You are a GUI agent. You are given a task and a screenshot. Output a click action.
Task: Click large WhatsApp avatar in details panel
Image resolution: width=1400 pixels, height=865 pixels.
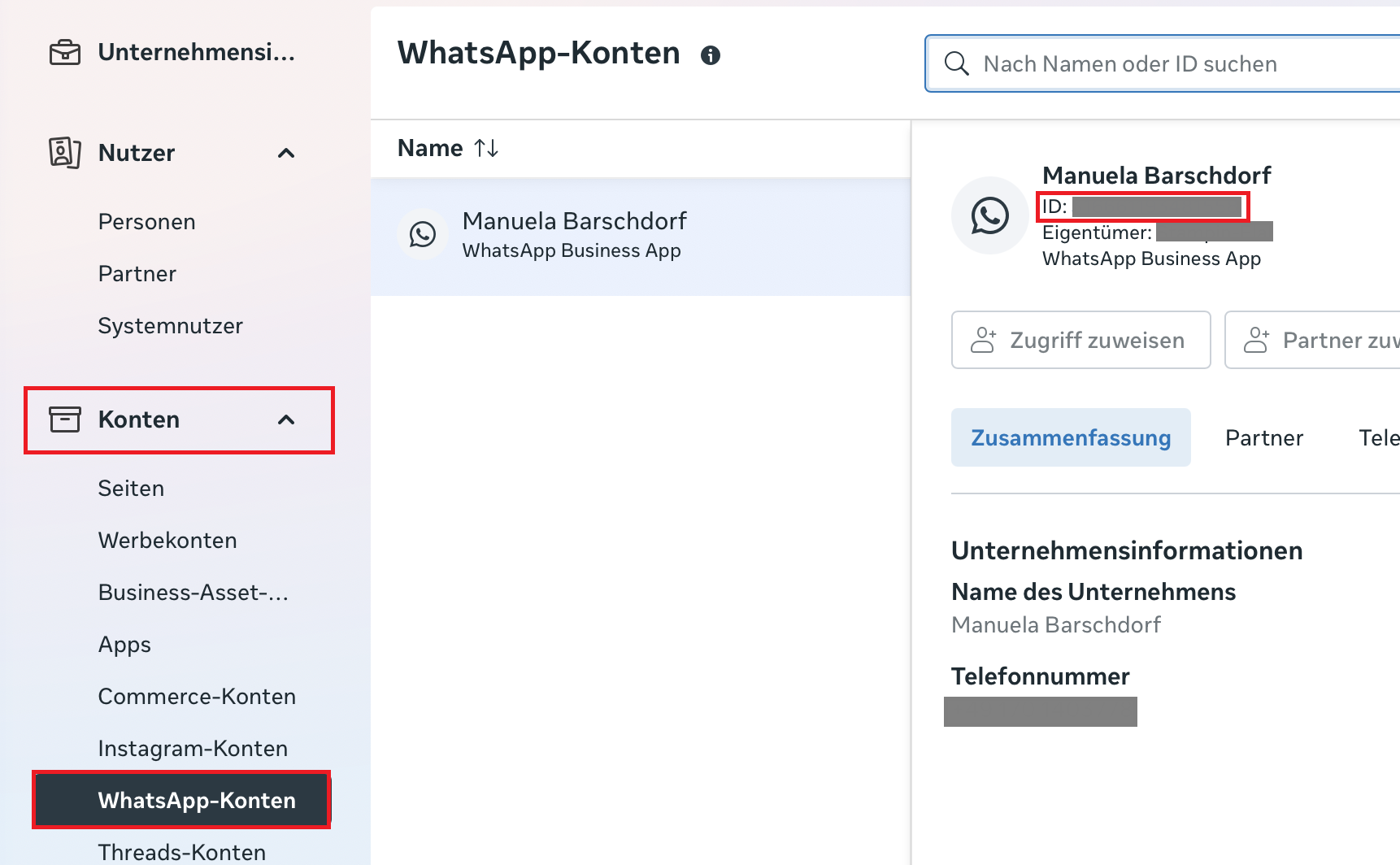[x=990, y=215]
